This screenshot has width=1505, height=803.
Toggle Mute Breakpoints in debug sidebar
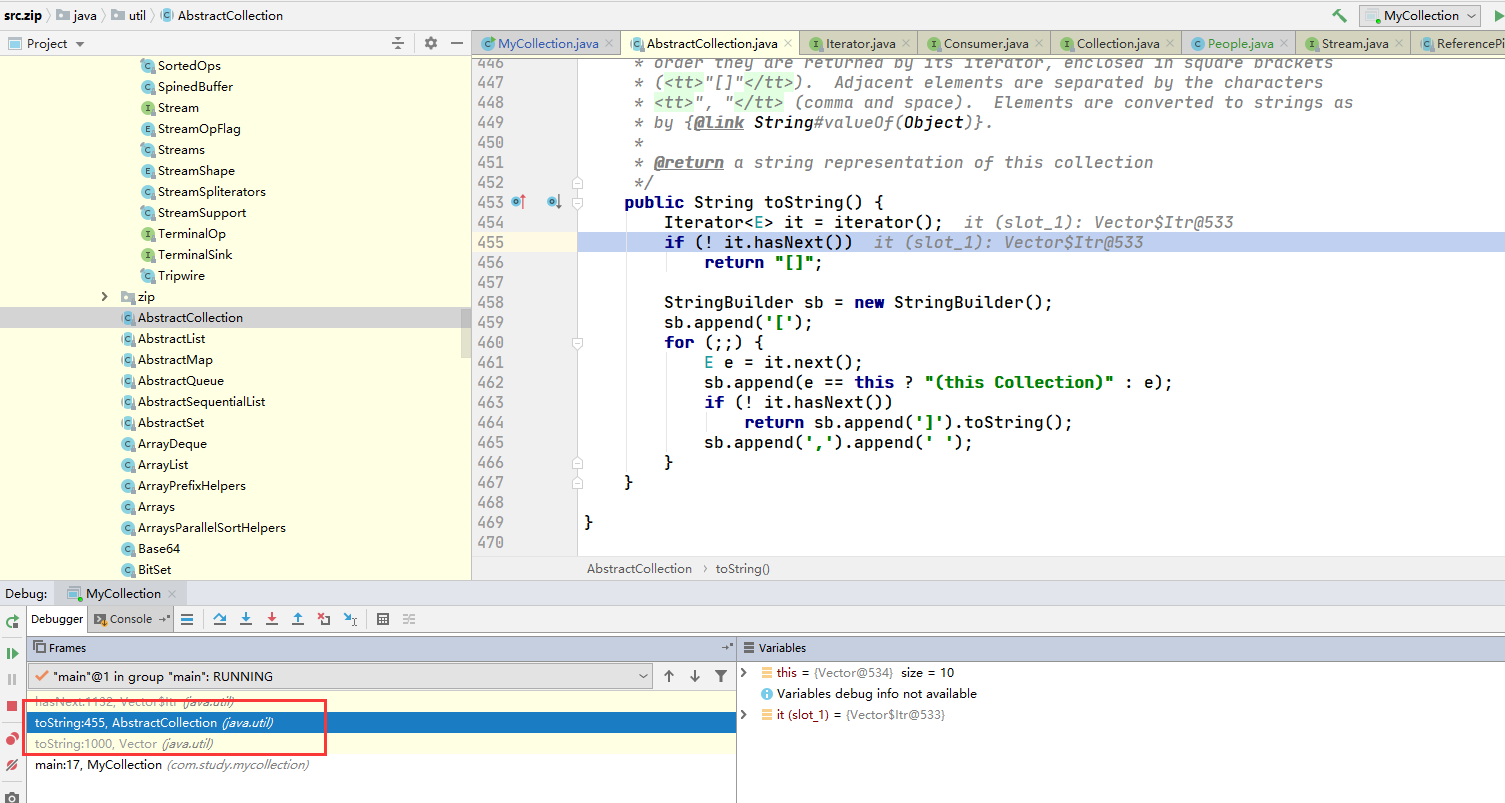12,765
